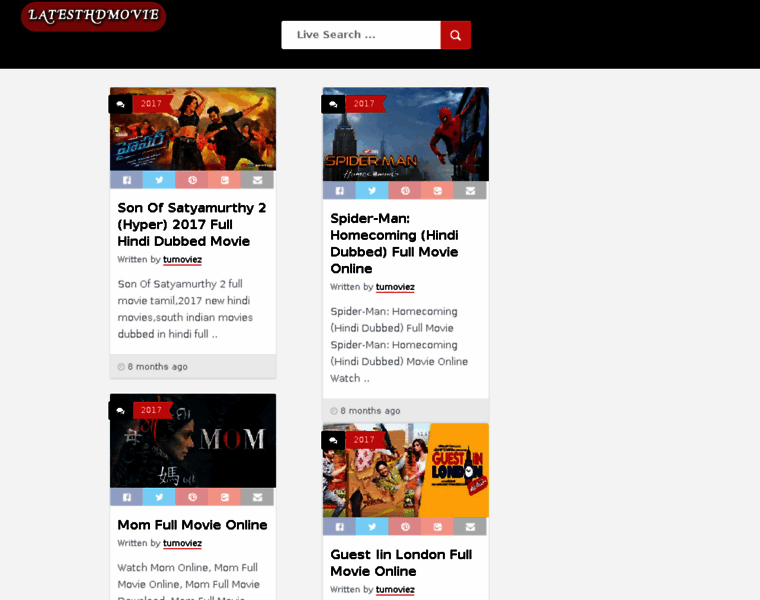The image size is (760, 600).
Task: Share Guest iin London on Google Plus
Action: point(437,526)
